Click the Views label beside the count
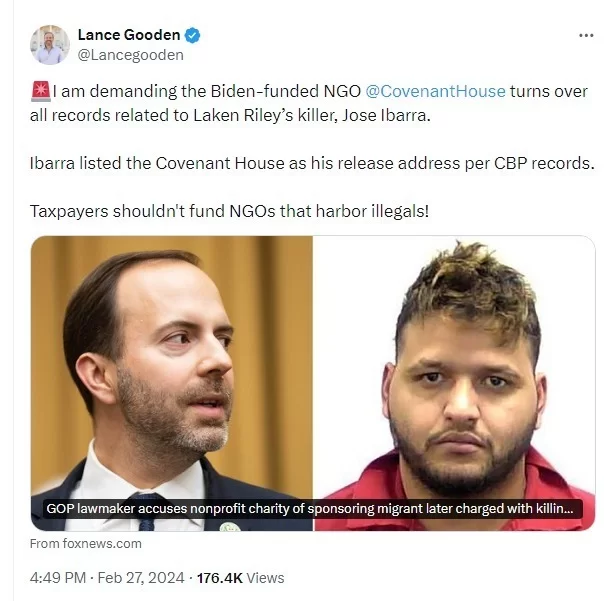Viewport: 604px width, 601px height. click(265, 578)
